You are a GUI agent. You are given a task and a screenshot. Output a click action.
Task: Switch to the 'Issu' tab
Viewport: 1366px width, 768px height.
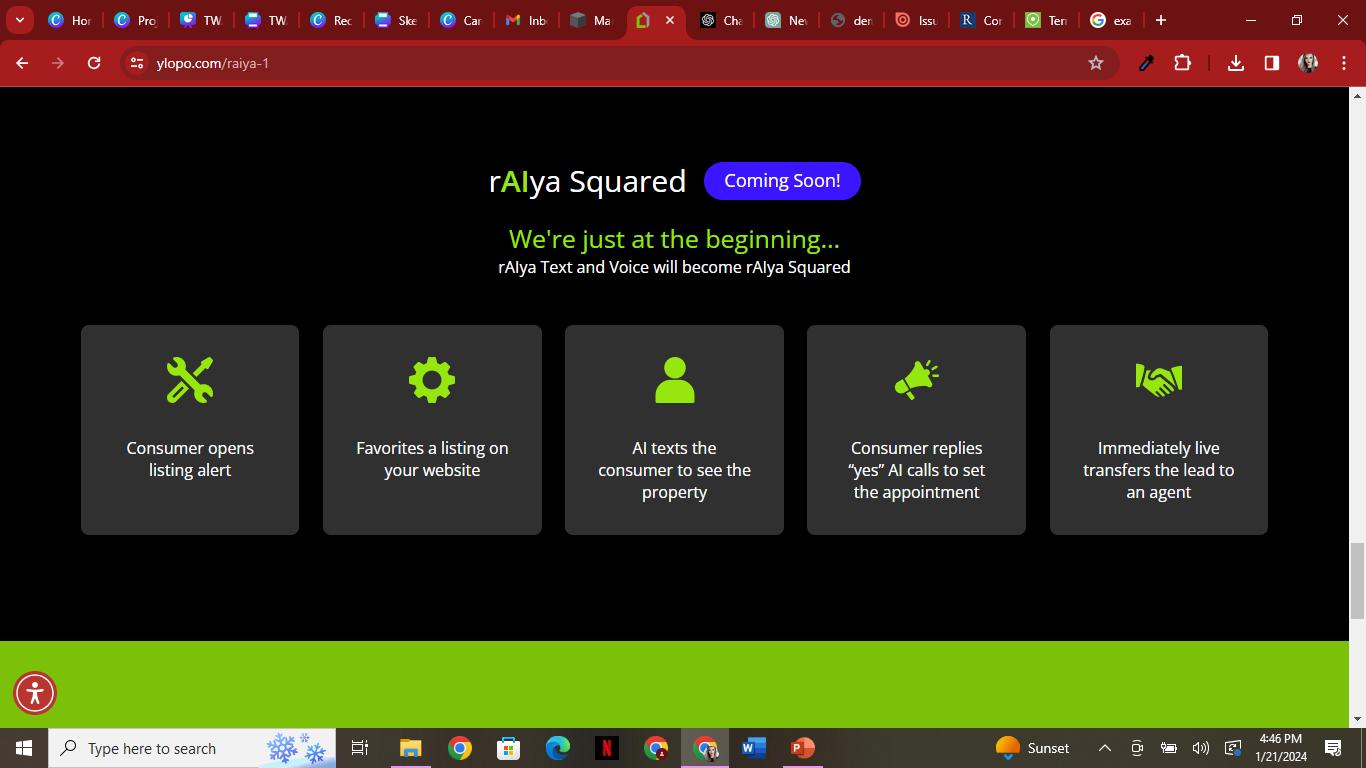[x=916, y=20]
